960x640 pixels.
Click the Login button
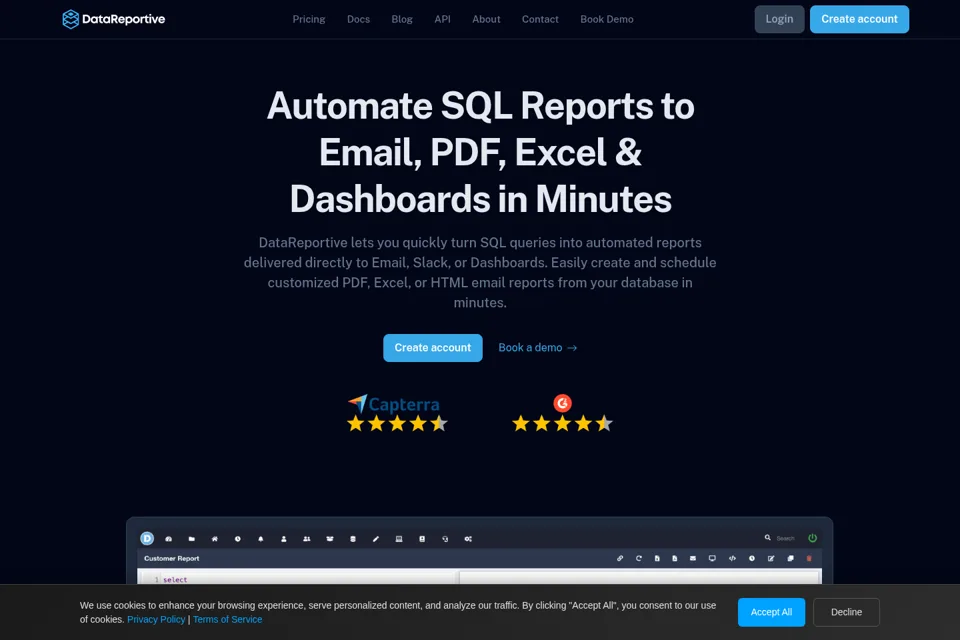tap(779, 19)
